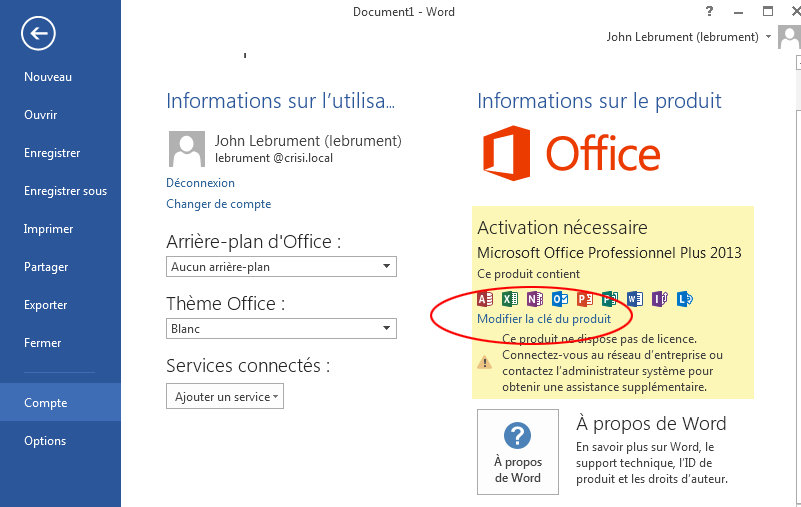Select Compte in the sidebar
This screenshot has width=801, height=507.
(60, 403)
